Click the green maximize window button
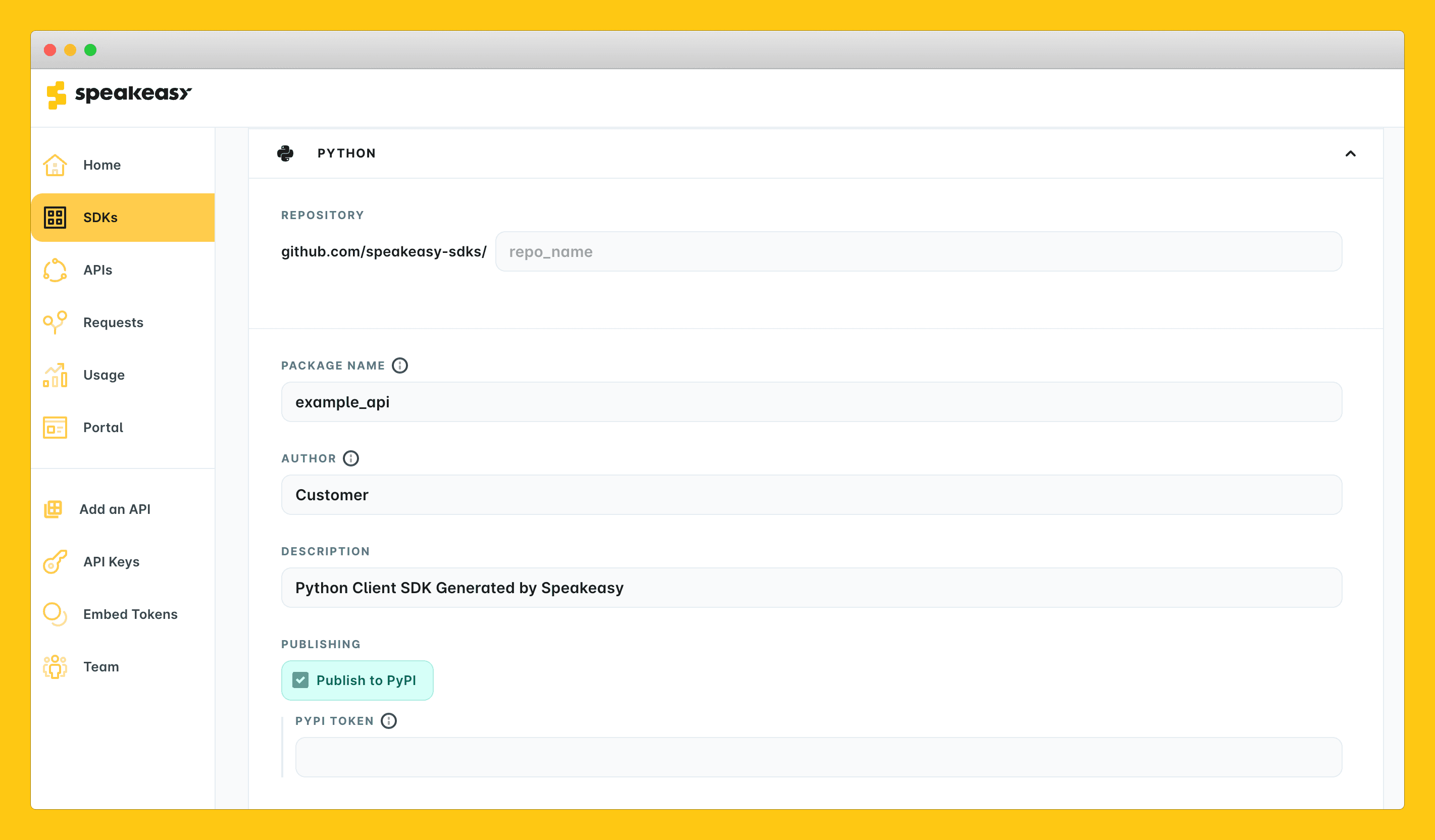 coord(90,50)
